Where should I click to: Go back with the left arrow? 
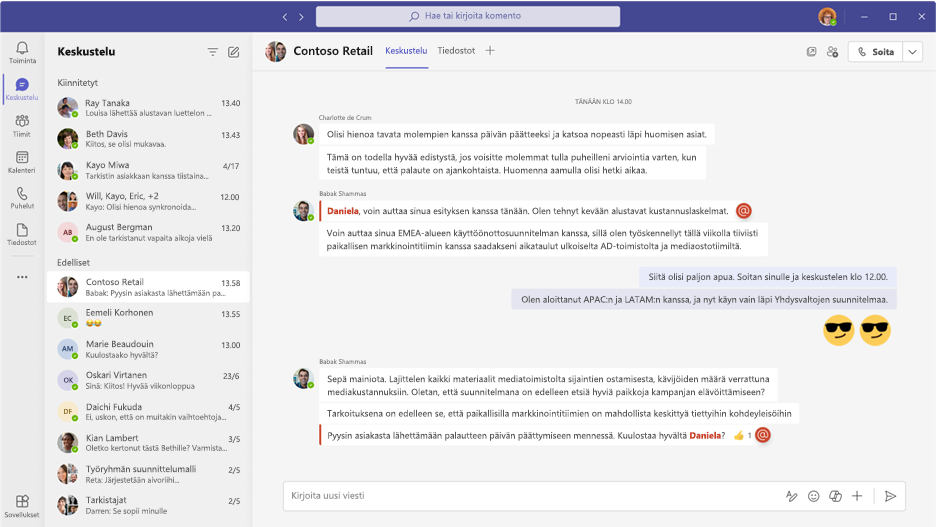[285, 17]
